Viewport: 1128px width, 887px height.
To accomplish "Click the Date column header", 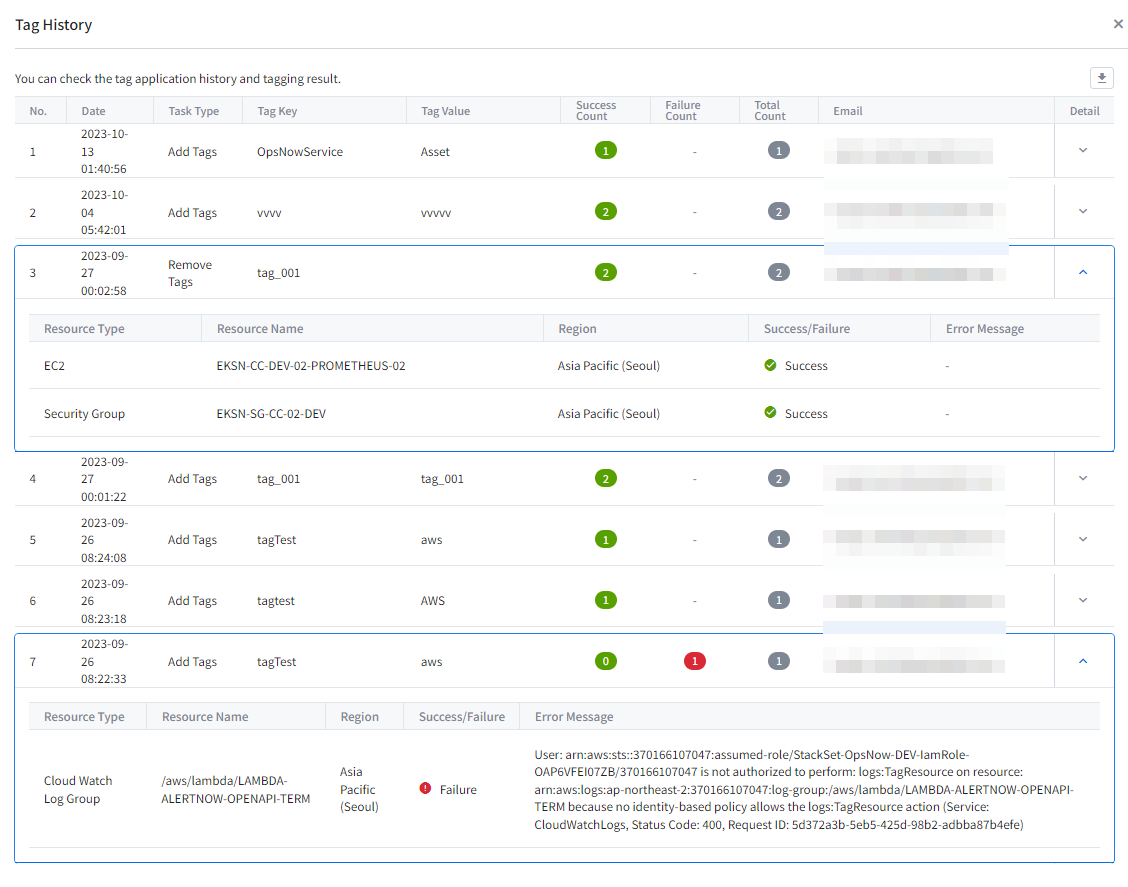I will 93,111.
